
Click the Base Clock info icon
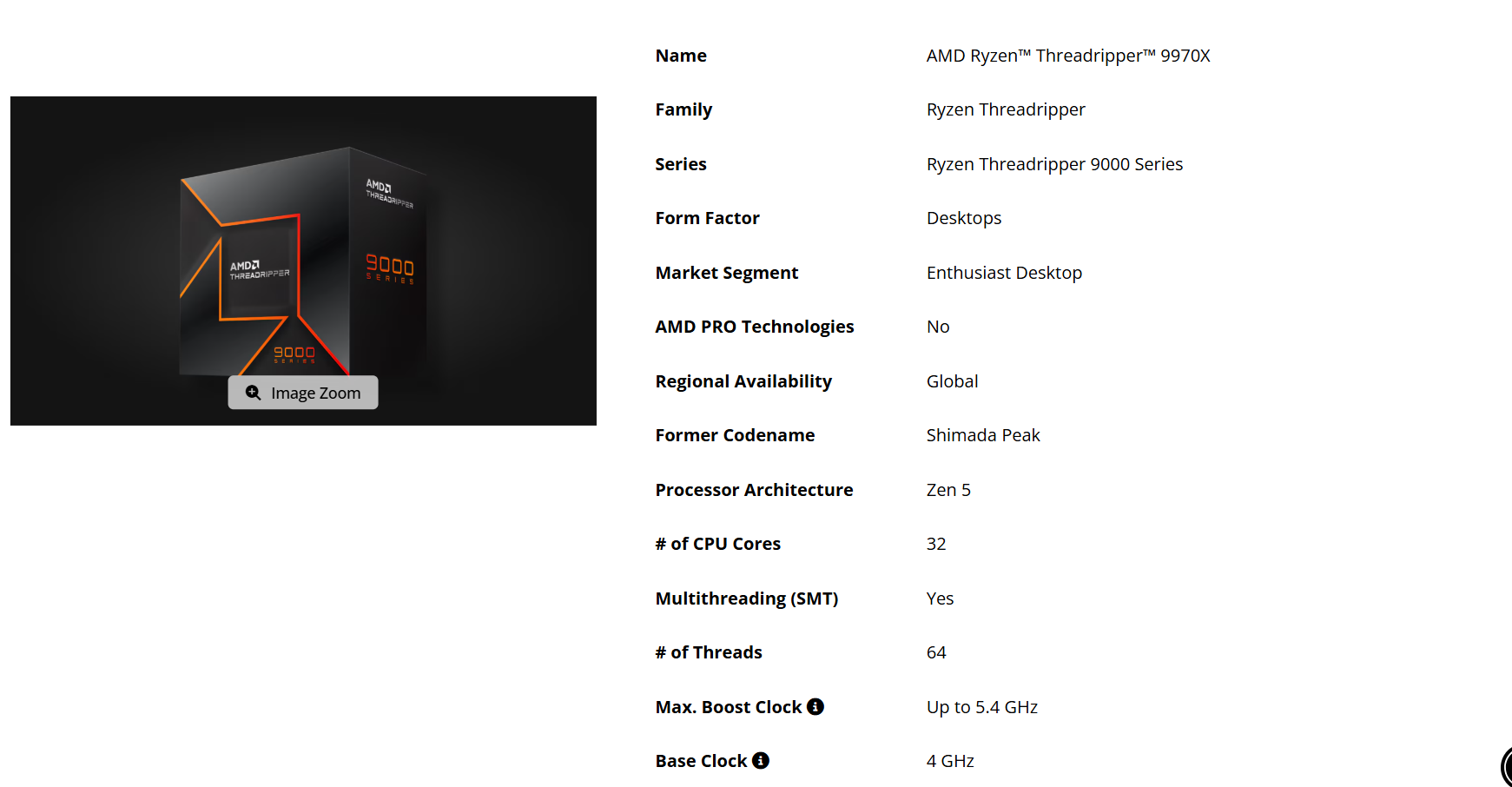point(761,760)
